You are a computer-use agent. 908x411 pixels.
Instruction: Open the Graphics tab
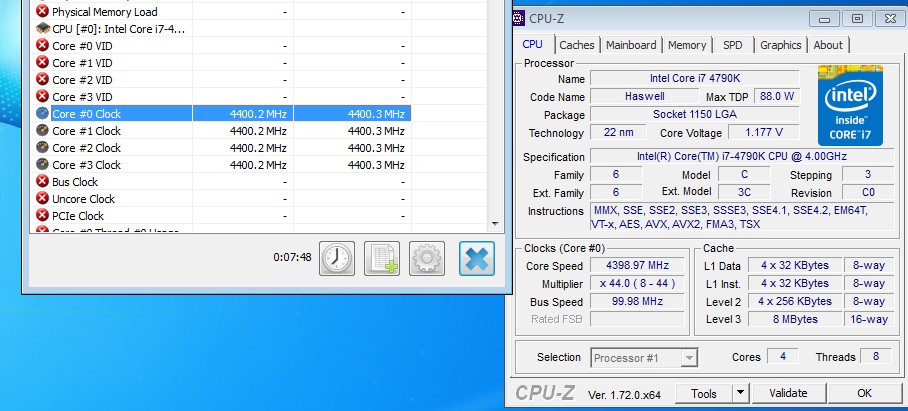tap(781, 45)
